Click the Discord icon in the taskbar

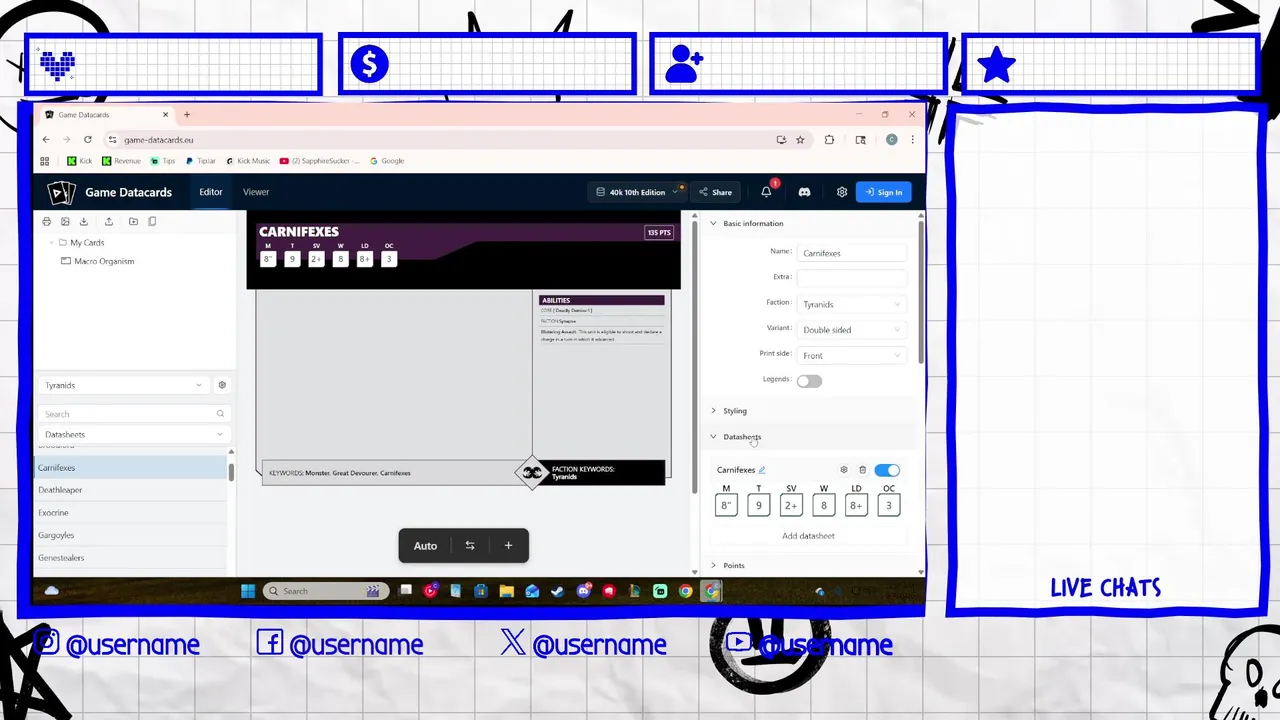point(584,591)
